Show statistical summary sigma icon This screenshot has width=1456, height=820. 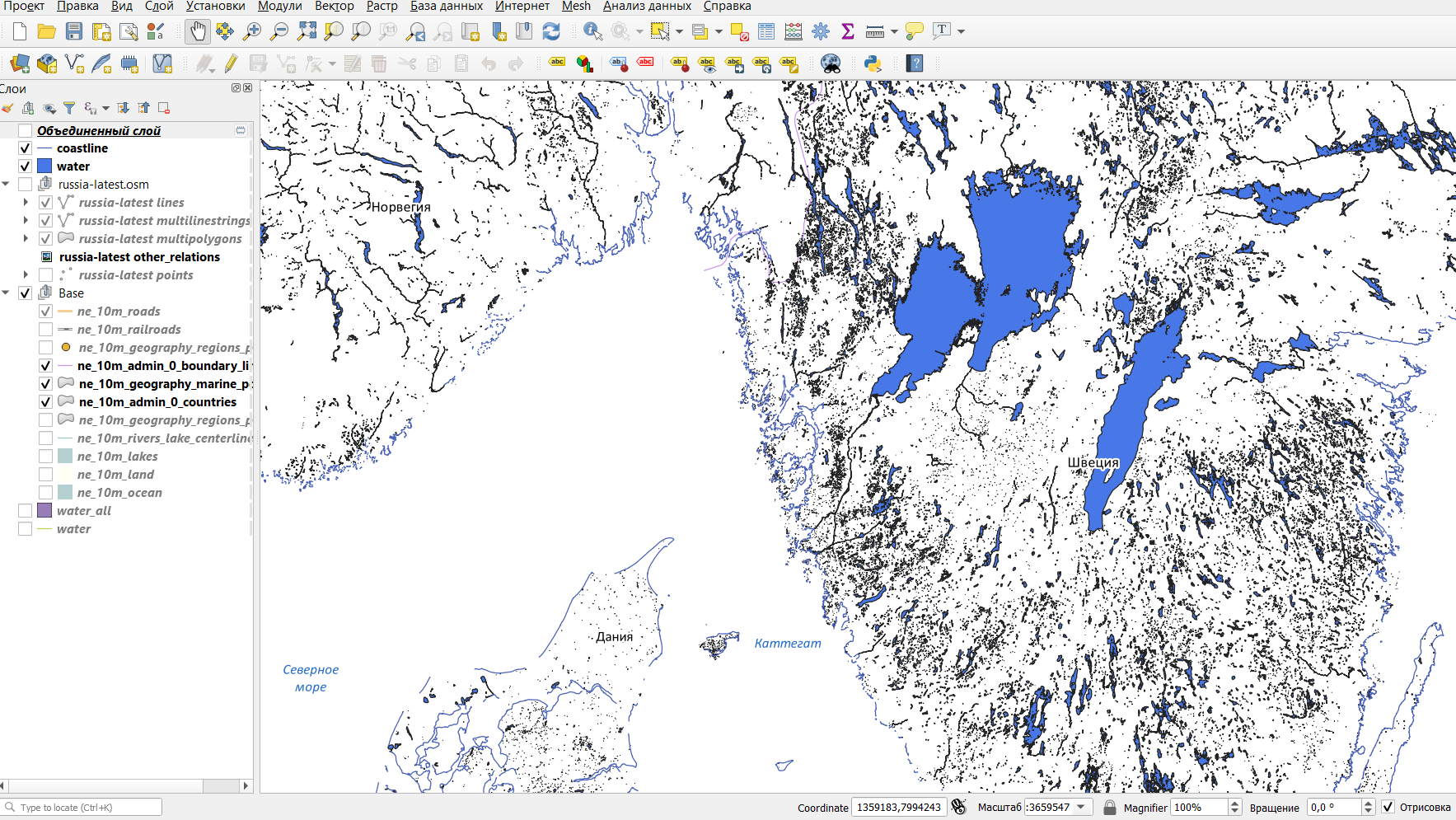[847, 31]
